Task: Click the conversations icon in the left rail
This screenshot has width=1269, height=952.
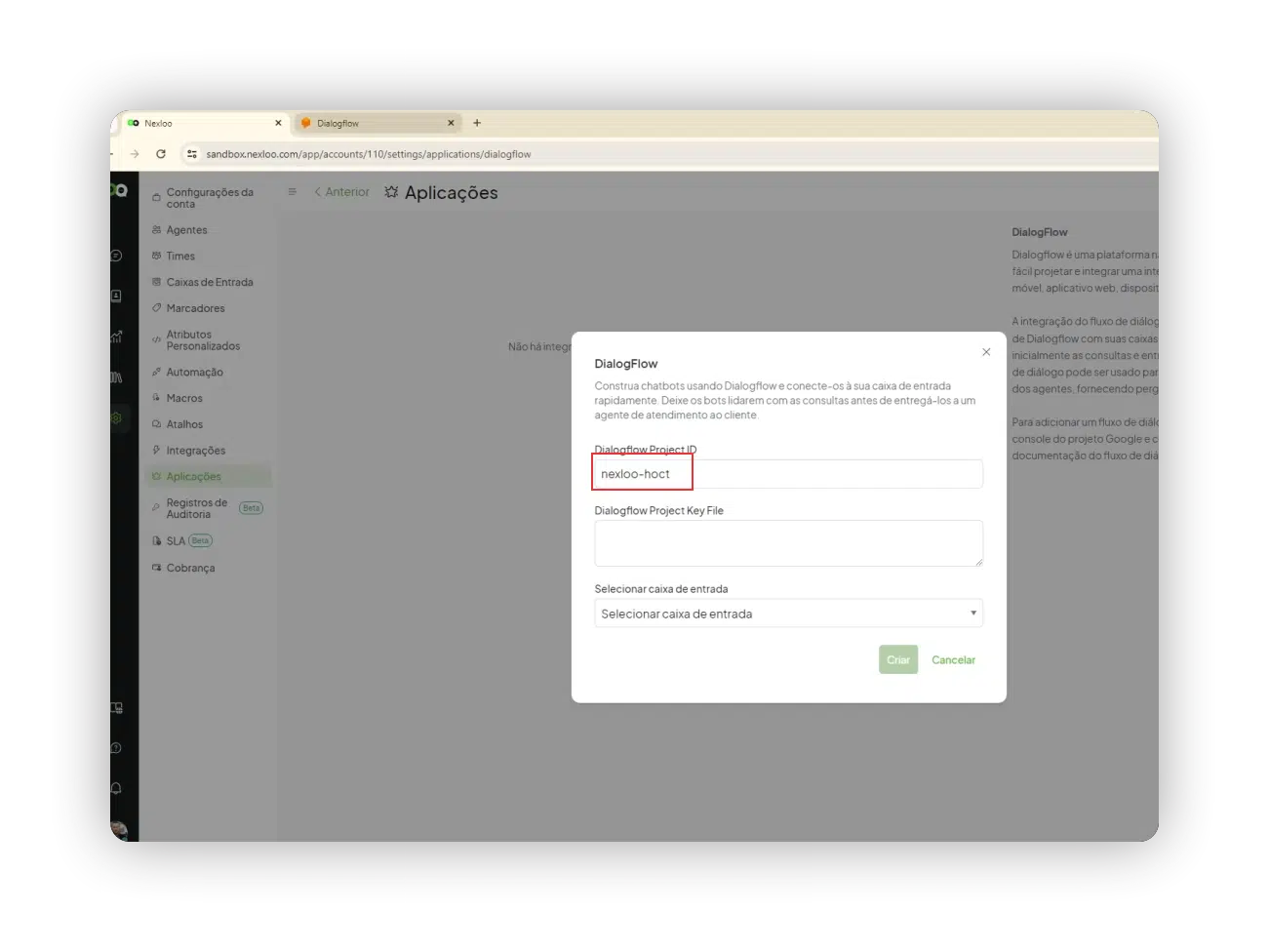Action: click(116, 256)
